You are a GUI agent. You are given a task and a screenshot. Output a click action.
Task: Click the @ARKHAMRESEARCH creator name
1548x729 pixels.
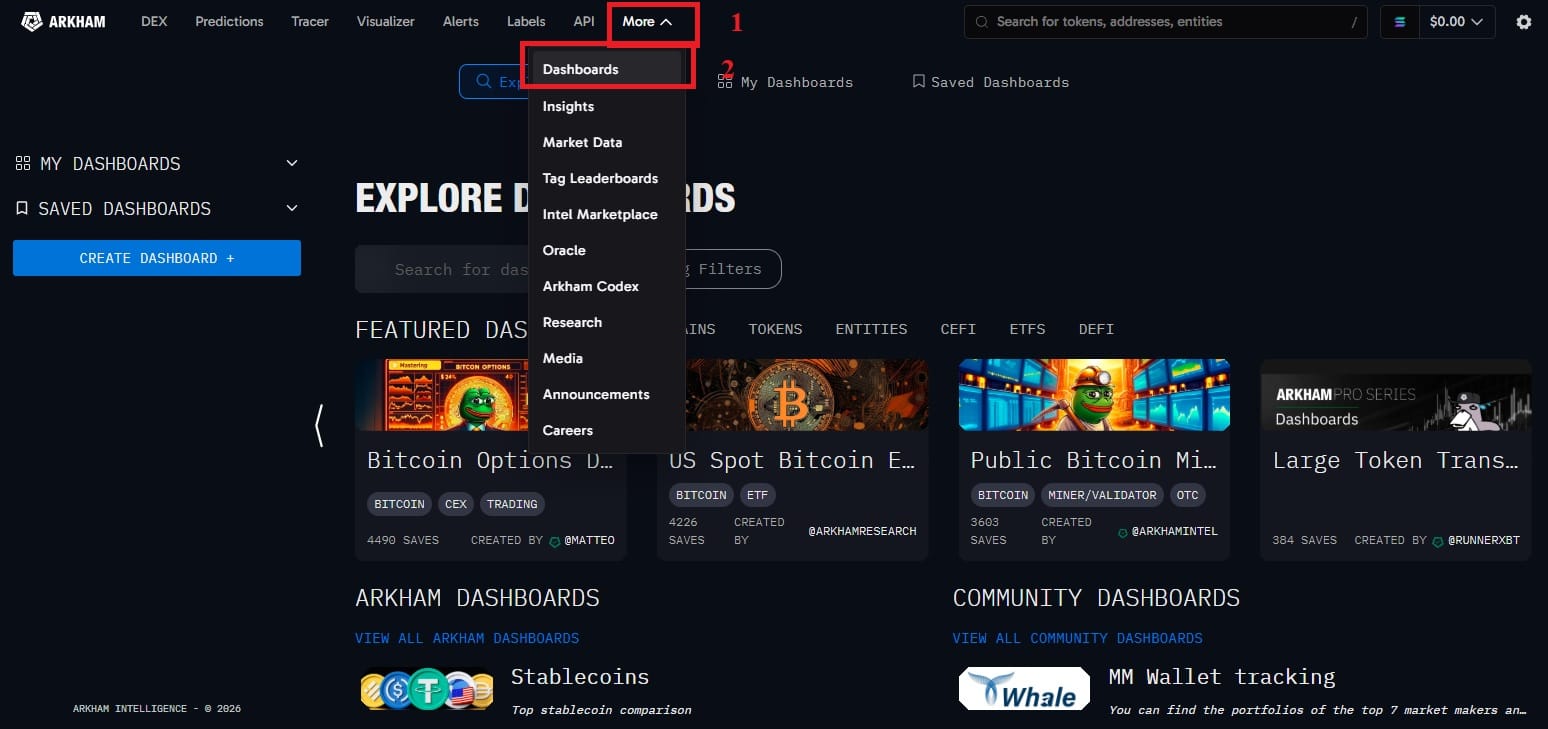point(862,531)
